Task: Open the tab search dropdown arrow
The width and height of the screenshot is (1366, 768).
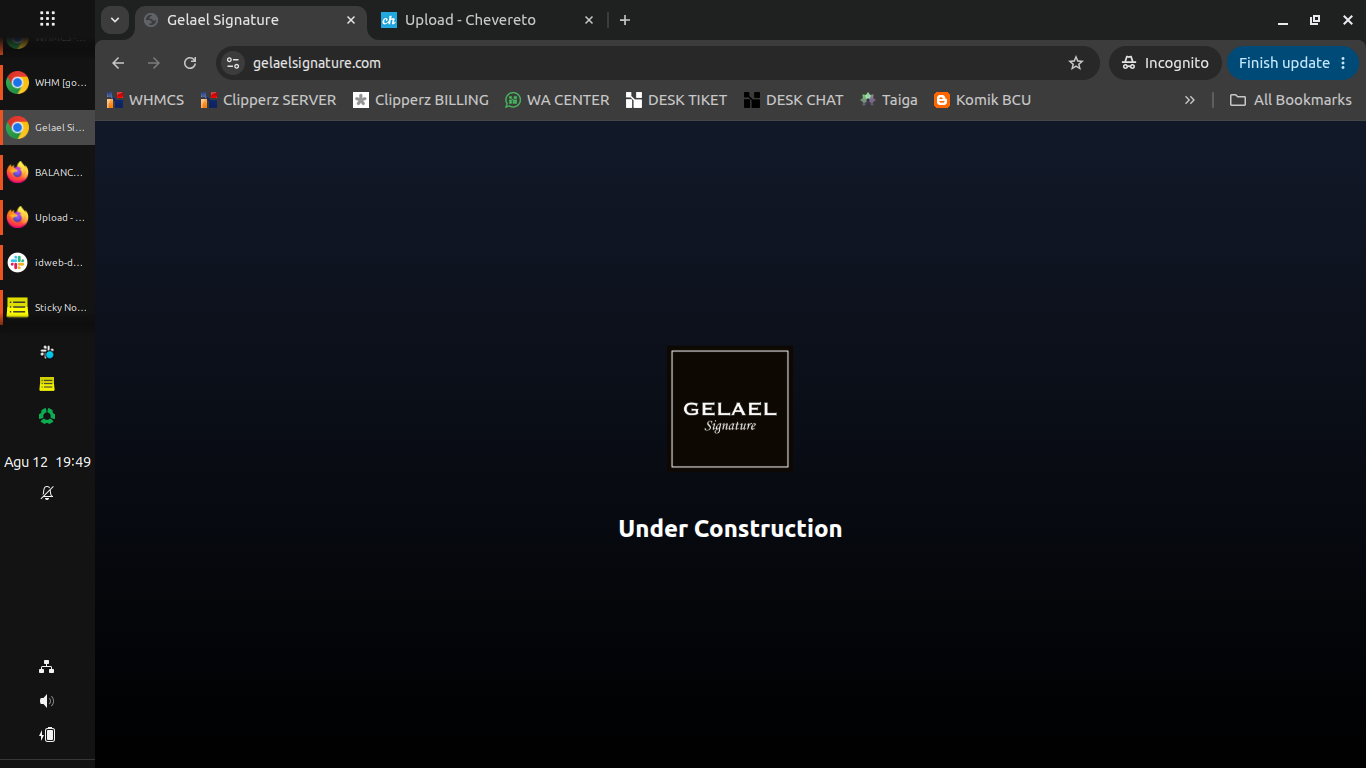Action: click(115, 20)
